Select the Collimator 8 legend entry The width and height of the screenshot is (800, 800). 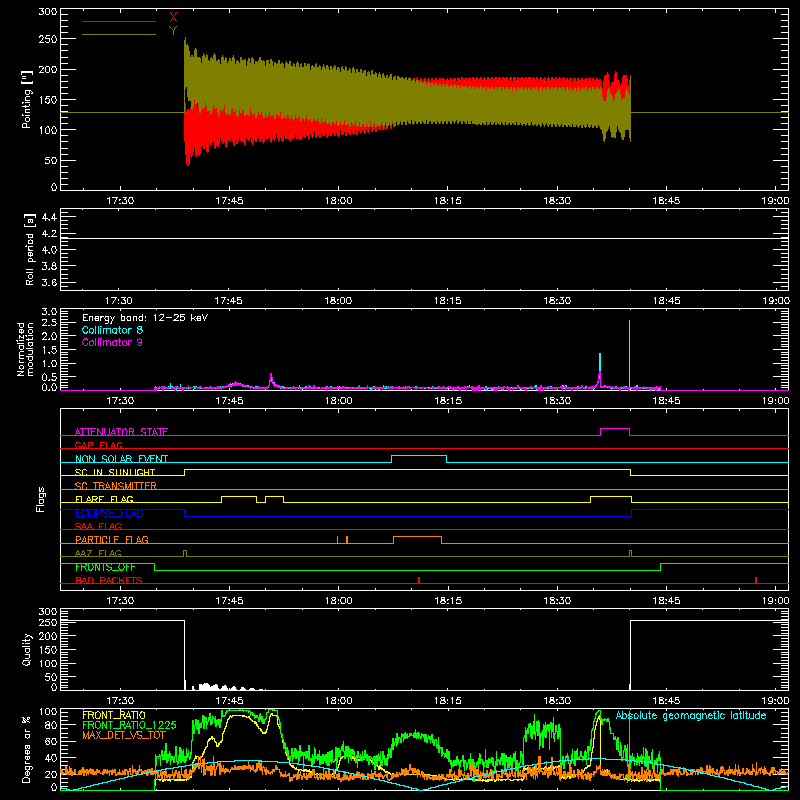(112, 330)
